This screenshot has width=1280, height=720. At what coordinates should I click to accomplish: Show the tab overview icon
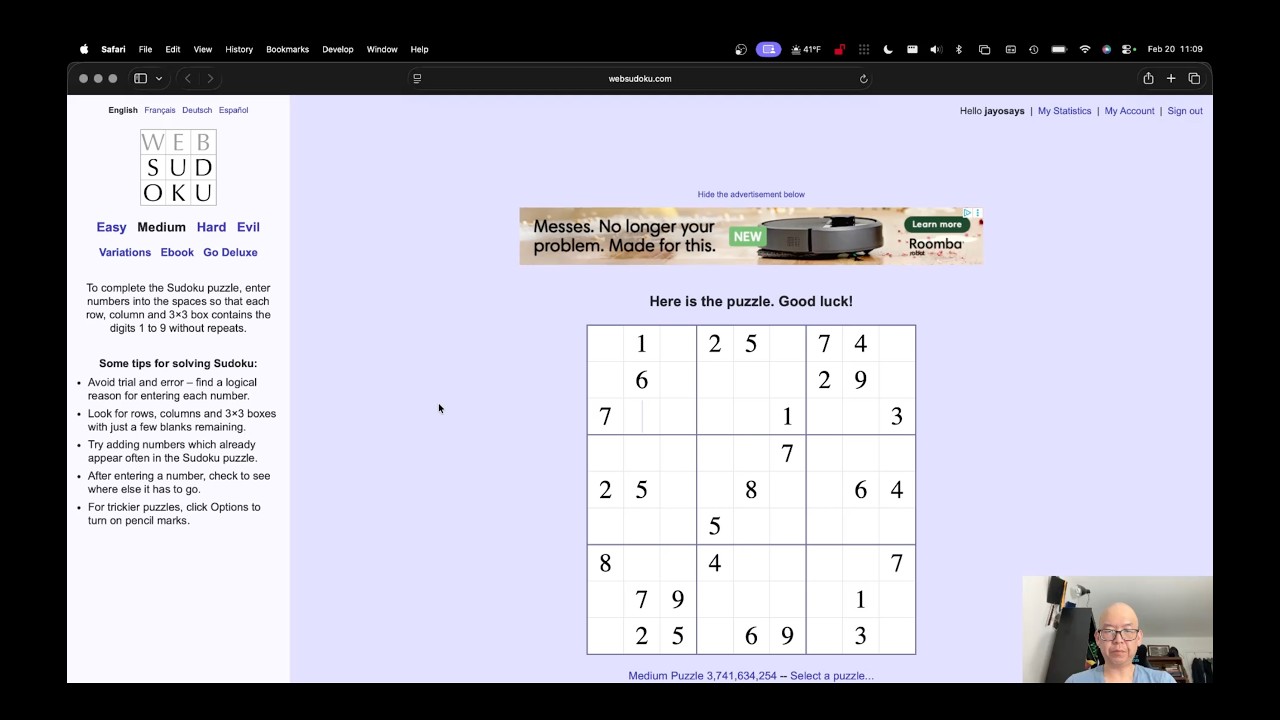point(1194,78)
